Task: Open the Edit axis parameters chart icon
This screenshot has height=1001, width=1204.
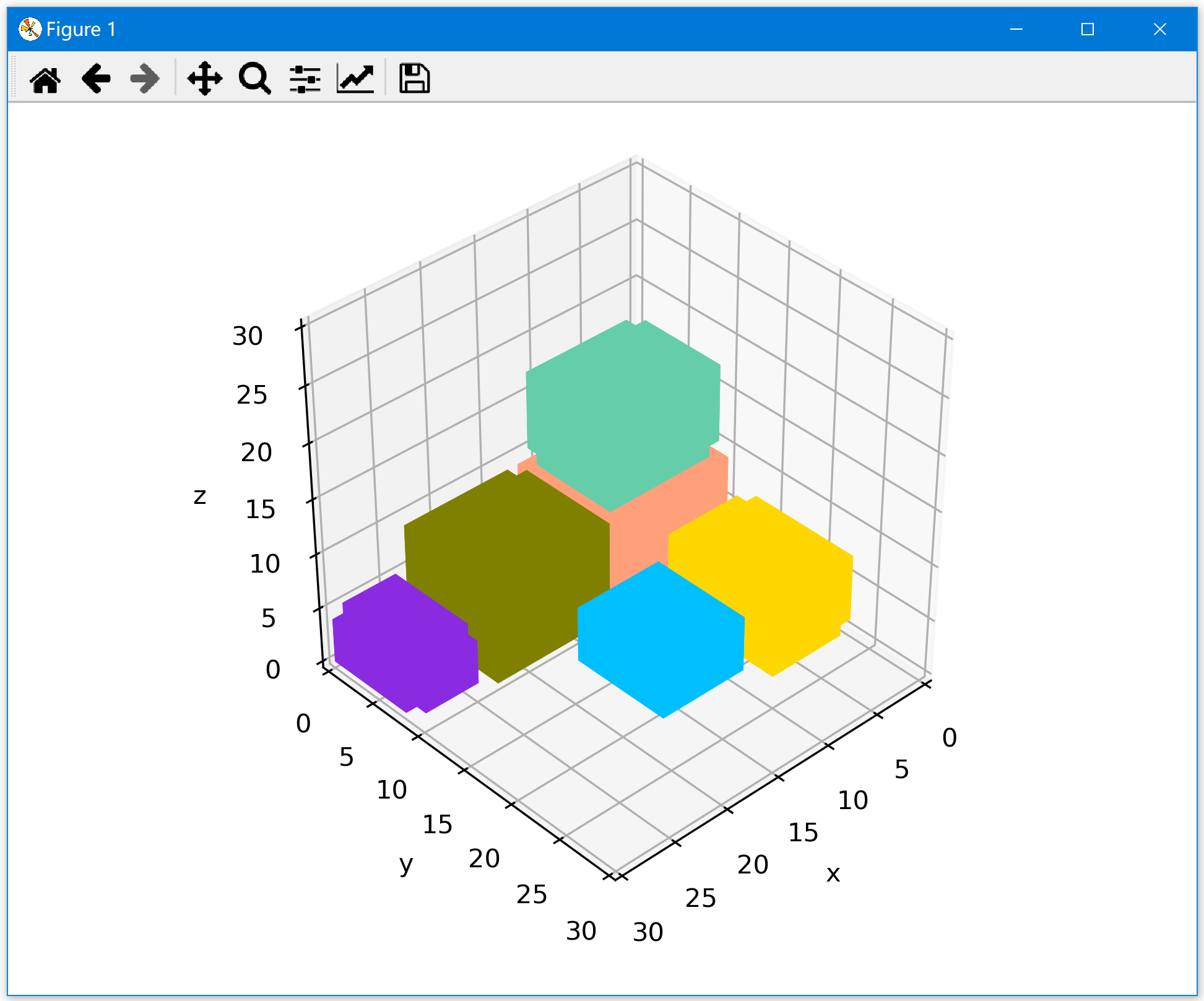Action: coord(355,79)
